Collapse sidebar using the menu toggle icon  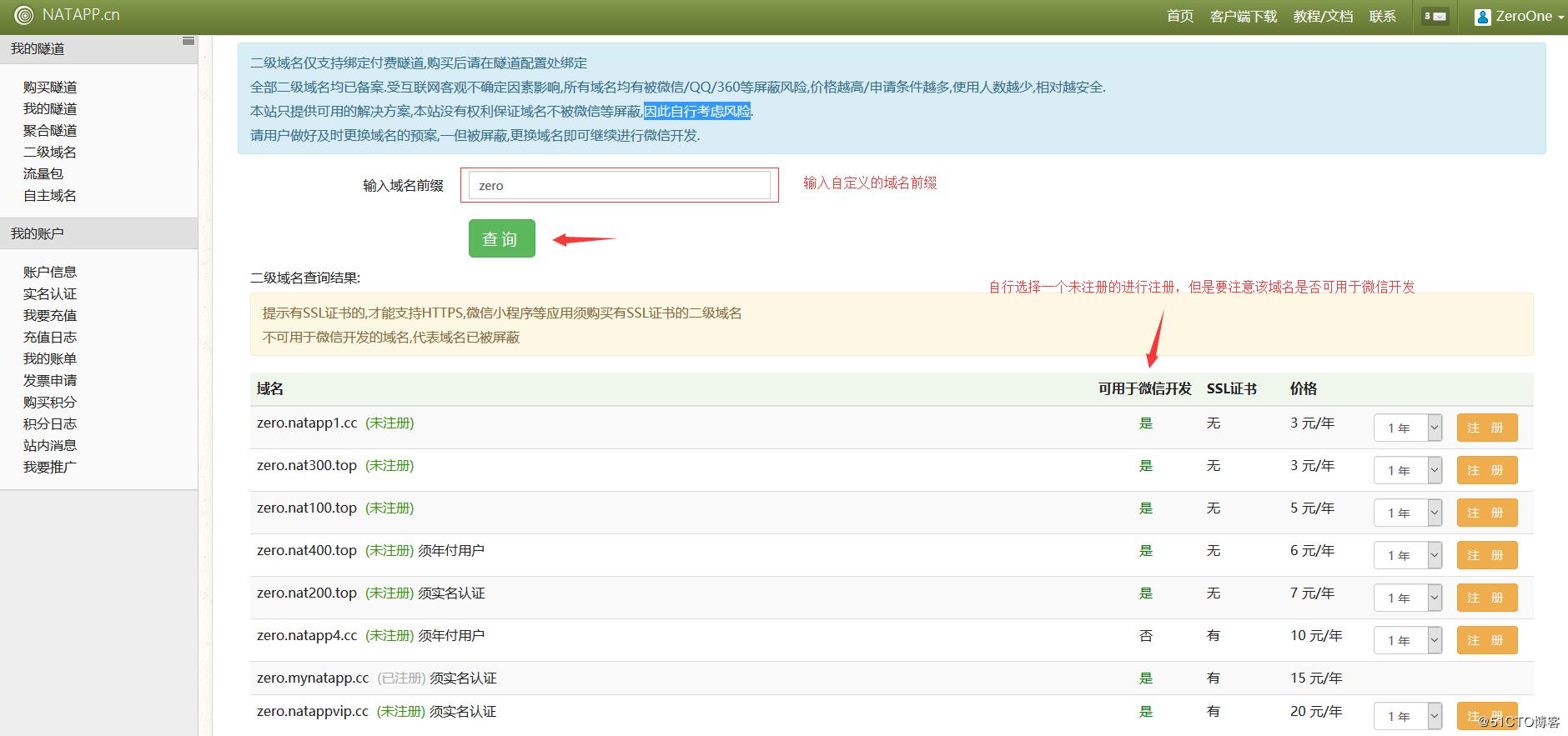coord(188,41)
